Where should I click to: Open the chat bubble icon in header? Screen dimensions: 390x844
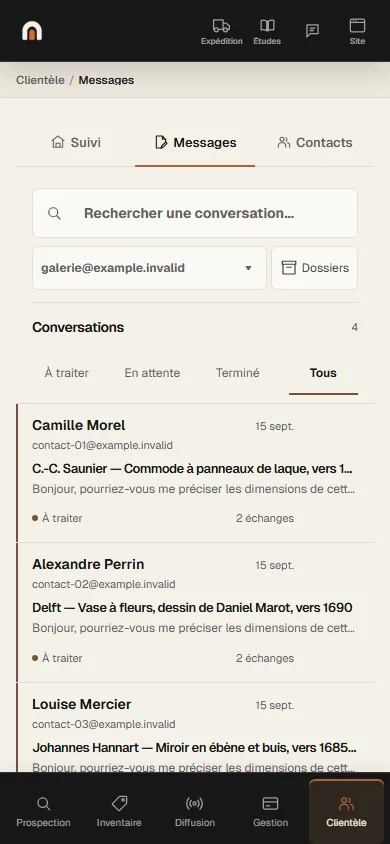312,31
